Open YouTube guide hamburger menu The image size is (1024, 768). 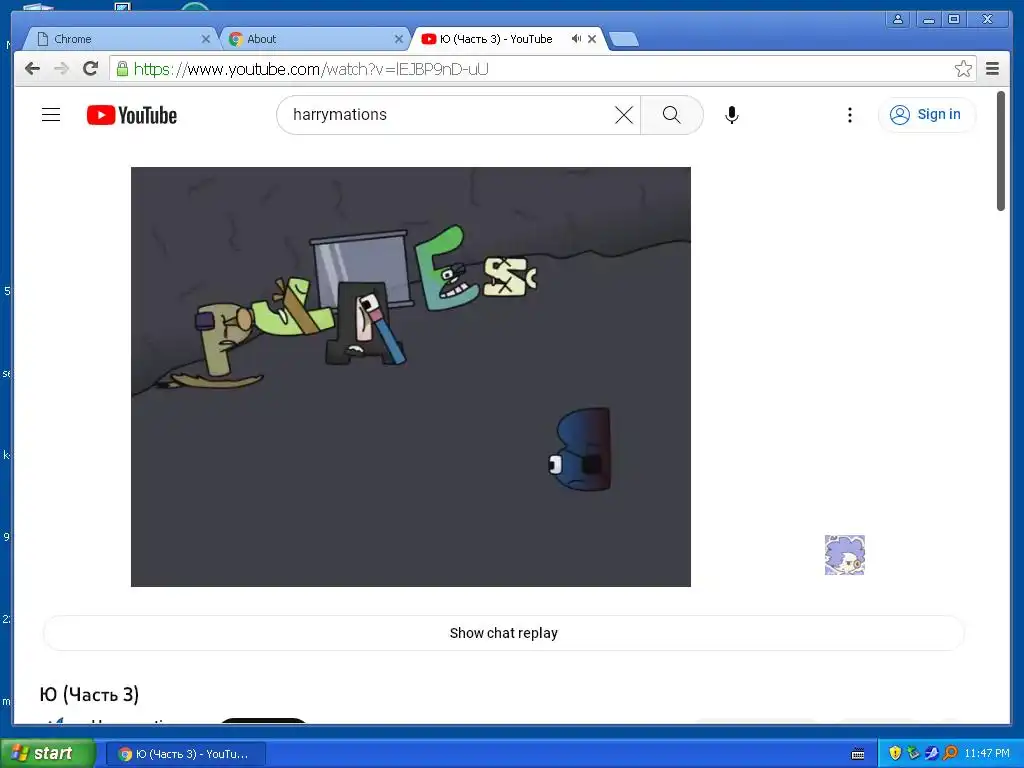[51, 115]
